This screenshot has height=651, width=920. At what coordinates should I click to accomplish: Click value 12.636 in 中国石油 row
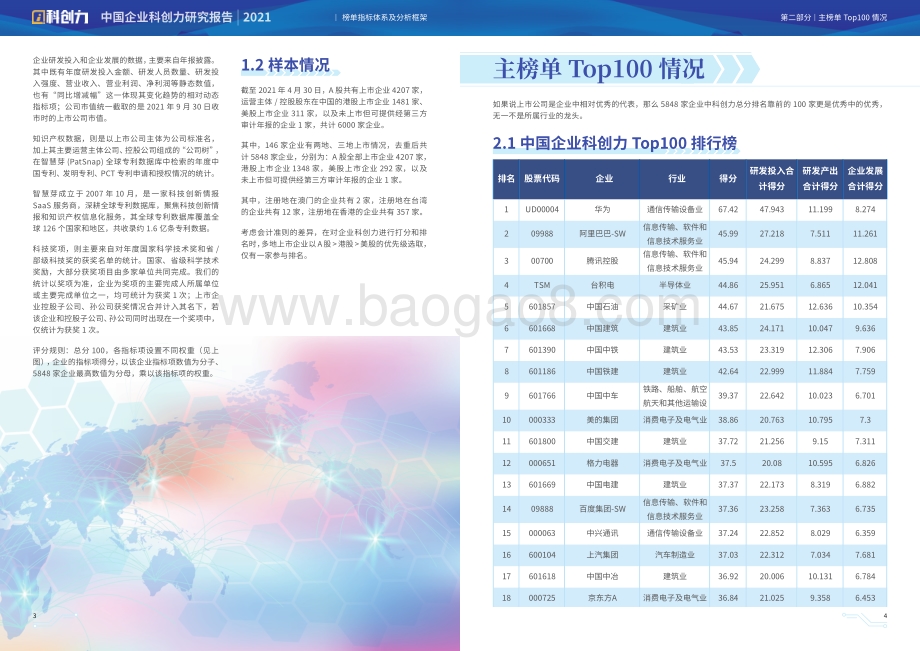820,307
